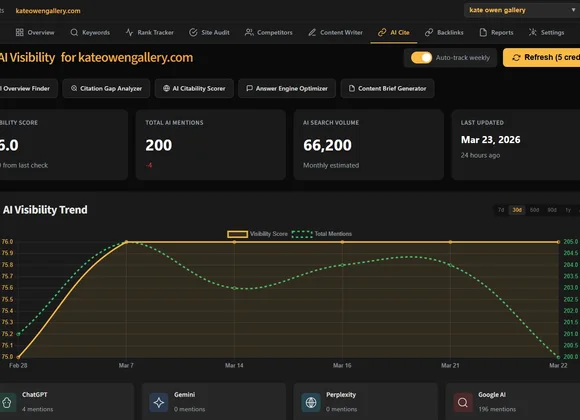Image resolution: width=580 pixels, height=420 pixels.
Task: Click the Backlinks chain icon
Action: coord(429,33)
